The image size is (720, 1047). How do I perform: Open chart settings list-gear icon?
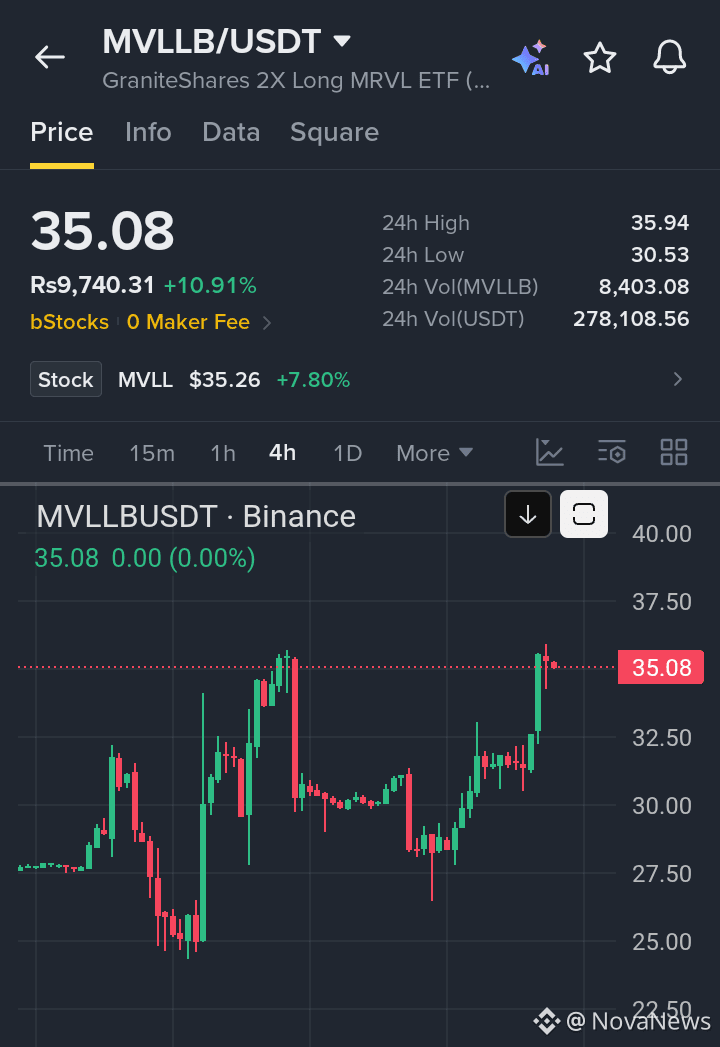click(612, 452)
